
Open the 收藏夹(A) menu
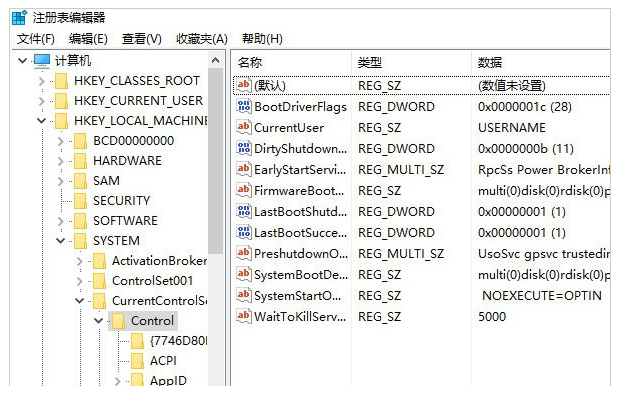[x=202, y=39]
